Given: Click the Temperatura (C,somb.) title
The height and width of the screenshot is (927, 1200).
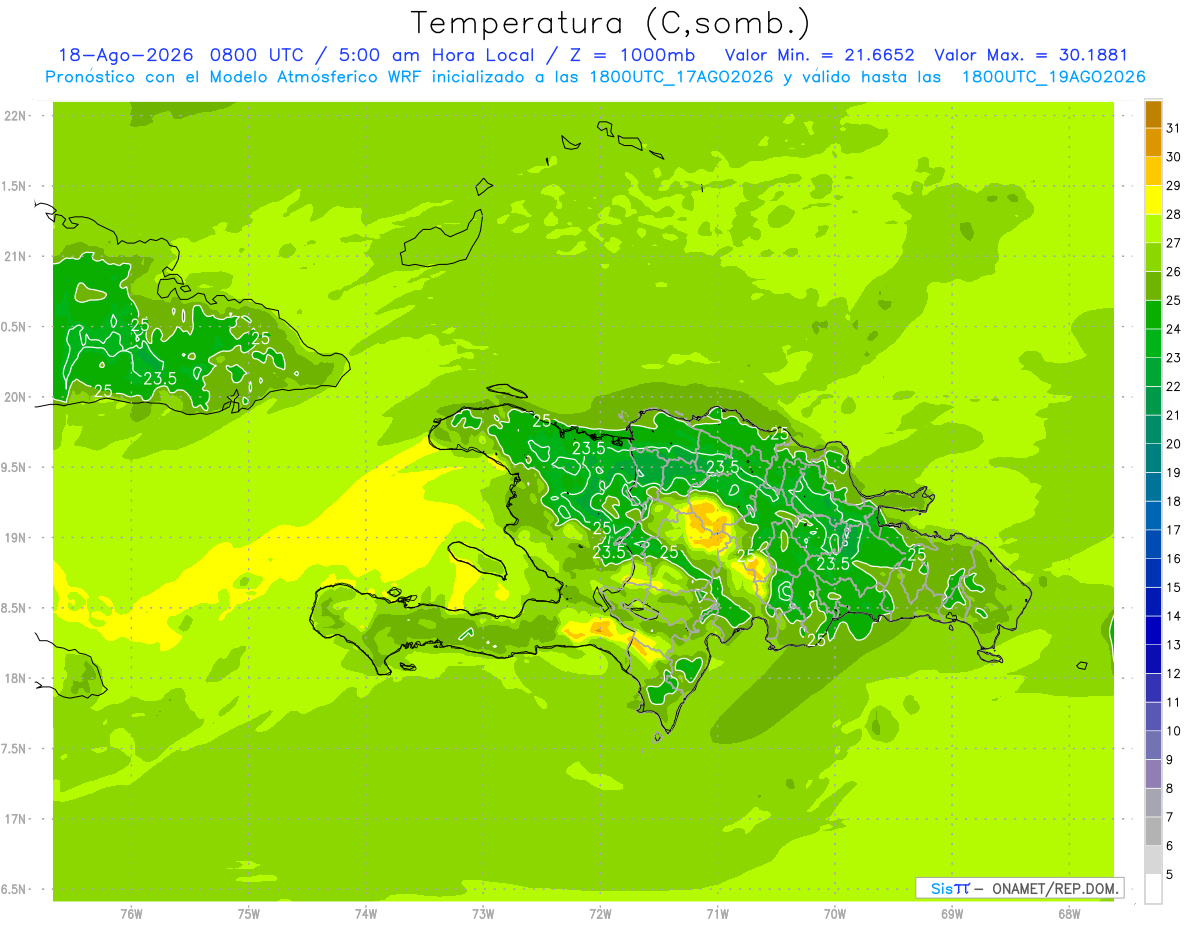Looking at the screenshot, I should click(x=611, y=22).
